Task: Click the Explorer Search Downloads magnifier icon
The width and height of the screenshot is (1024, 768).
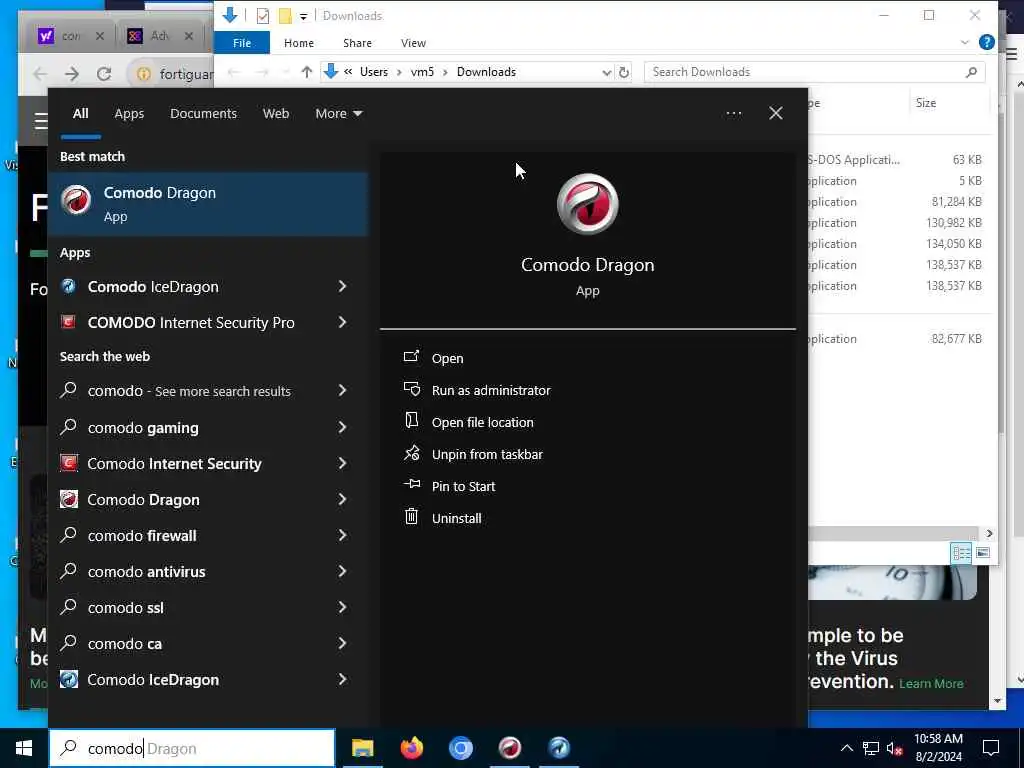Action: tap(971, 72)
